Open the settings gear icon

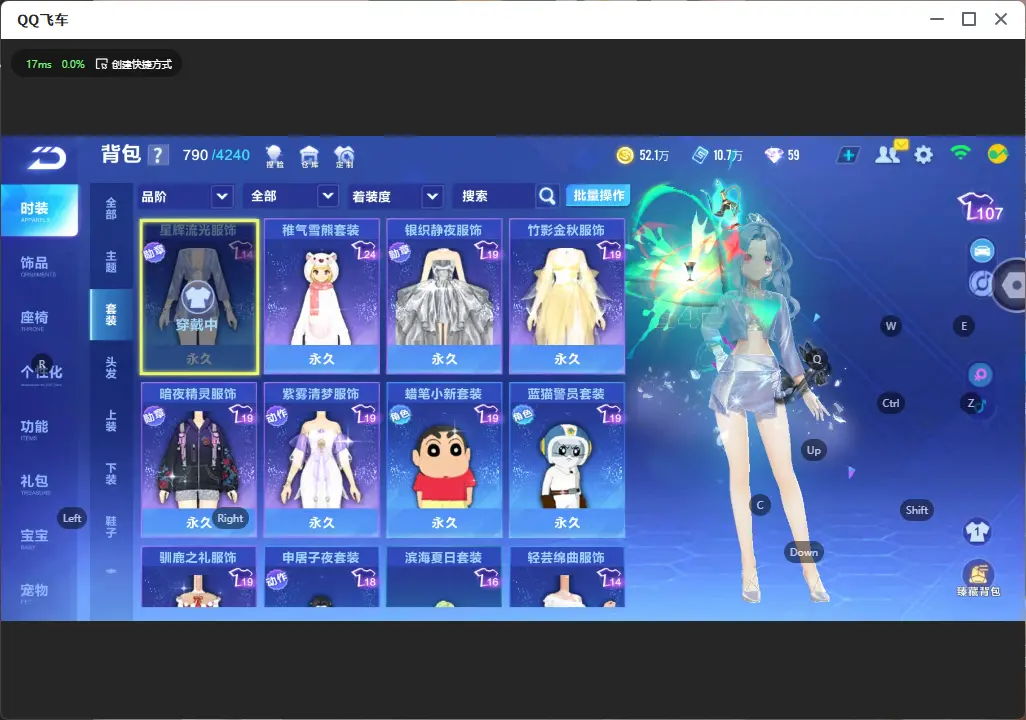pos(923,155)
